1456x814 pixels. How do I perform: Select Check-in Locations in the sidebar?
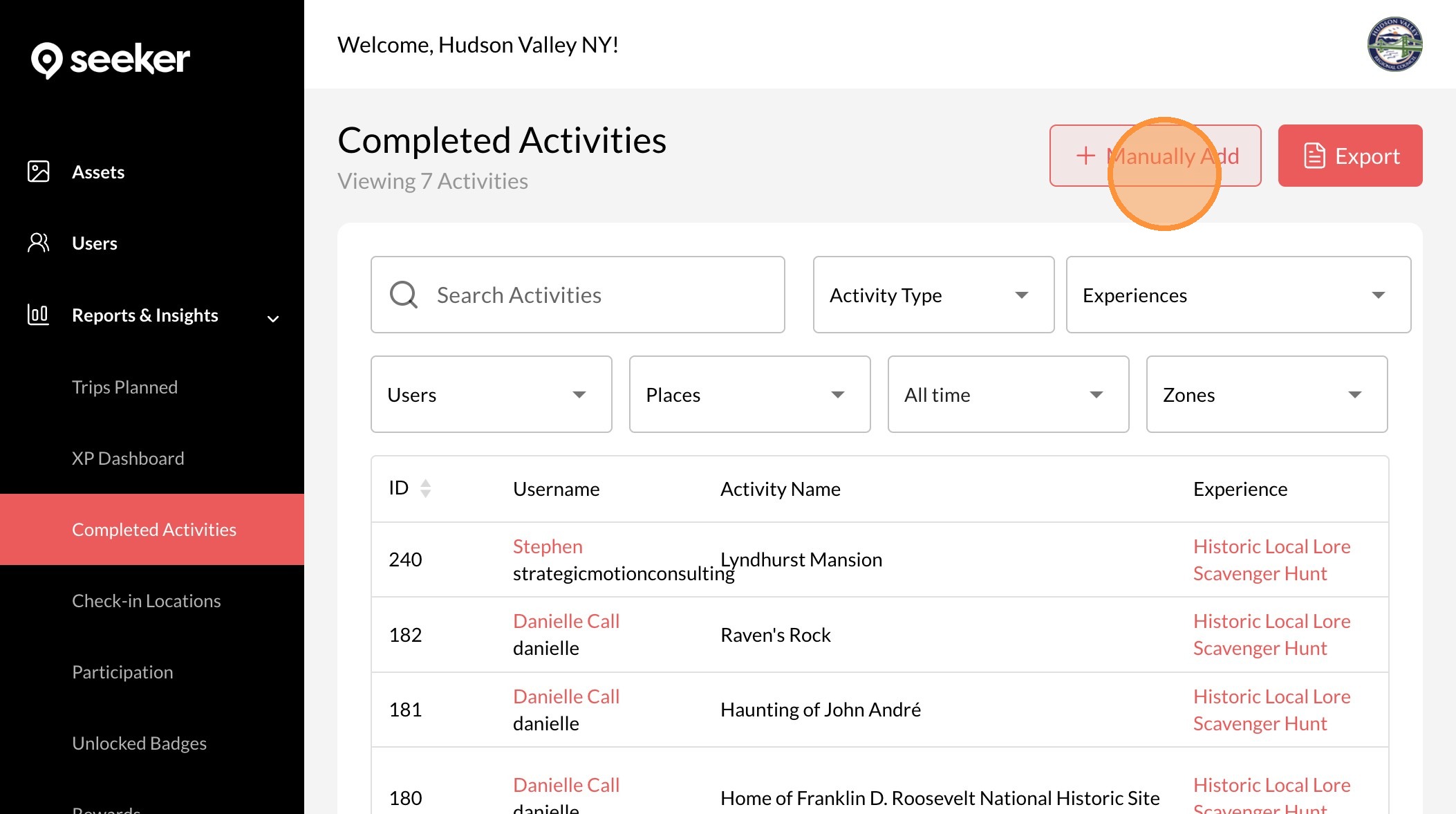[x=146, y=600]
